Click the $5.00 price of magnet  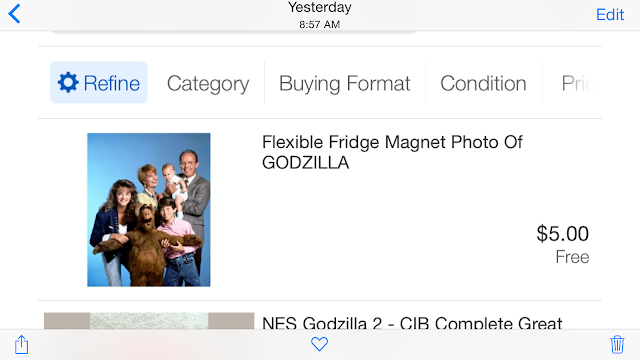[x=562, y=234]
